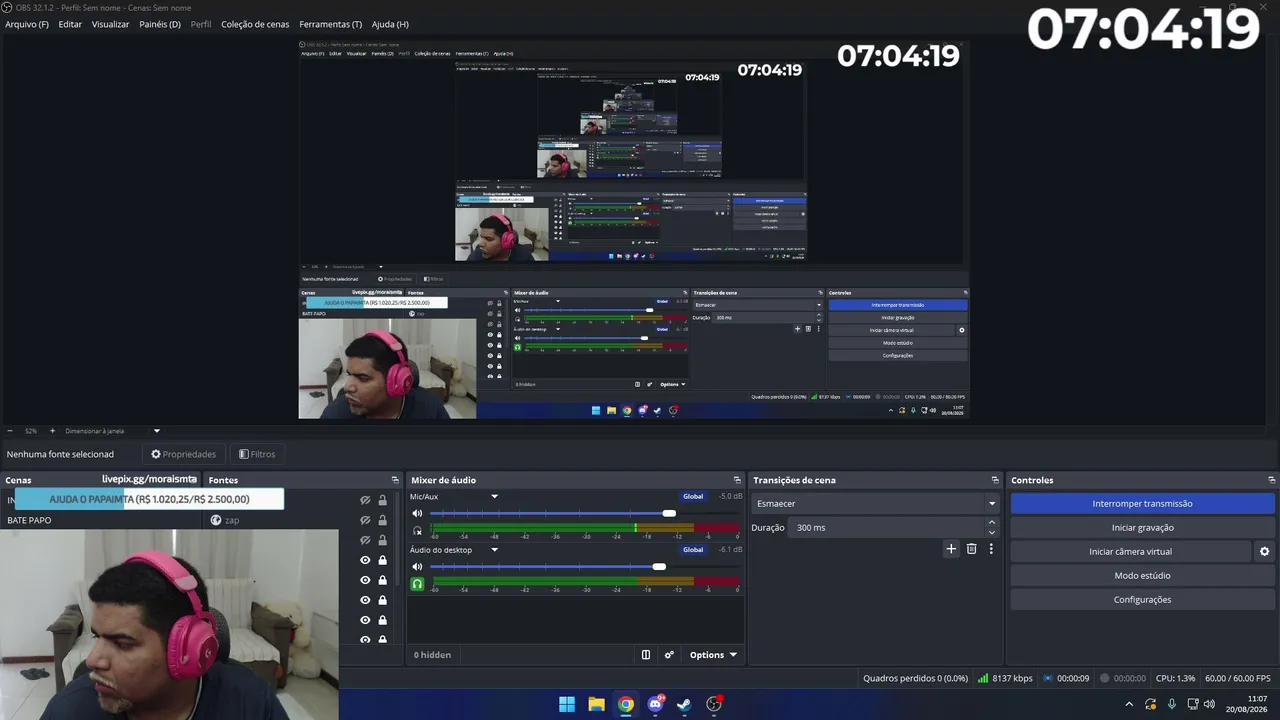The height and width of the screenshot is (720, 1280).
Task: Click the Mic/Aux monitoring icon below the speaker
Action: click(417, 531)
